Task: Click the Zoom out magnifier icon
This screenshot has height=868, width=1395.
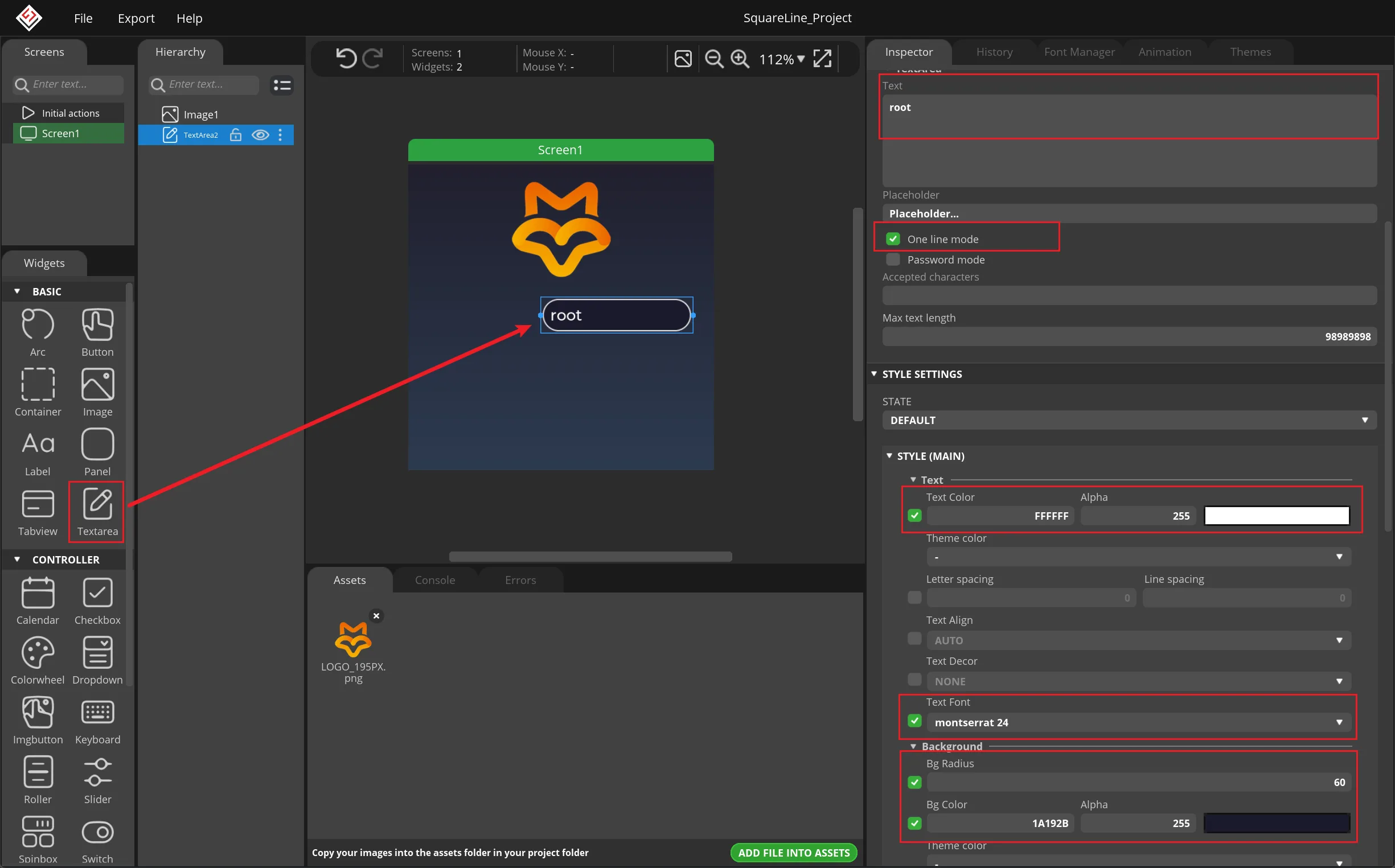Action: tap(714, 59)
